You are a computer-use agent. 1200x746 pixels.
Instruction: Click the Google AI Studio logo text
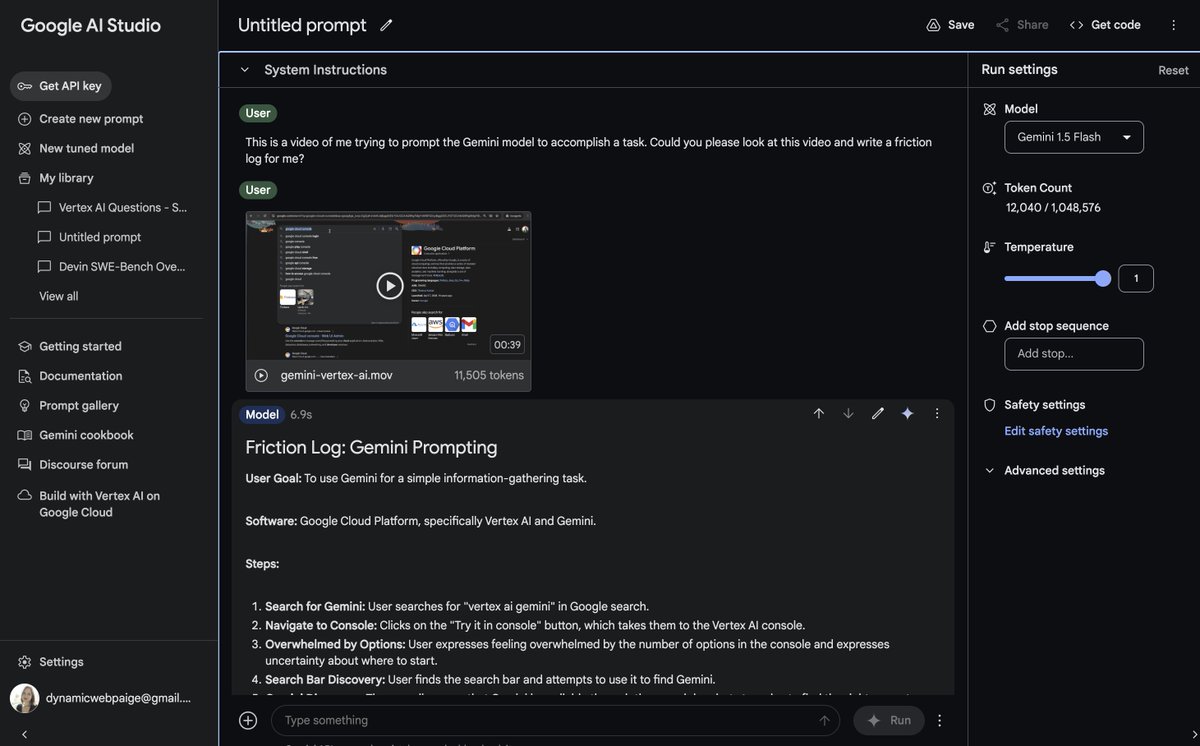90,26
